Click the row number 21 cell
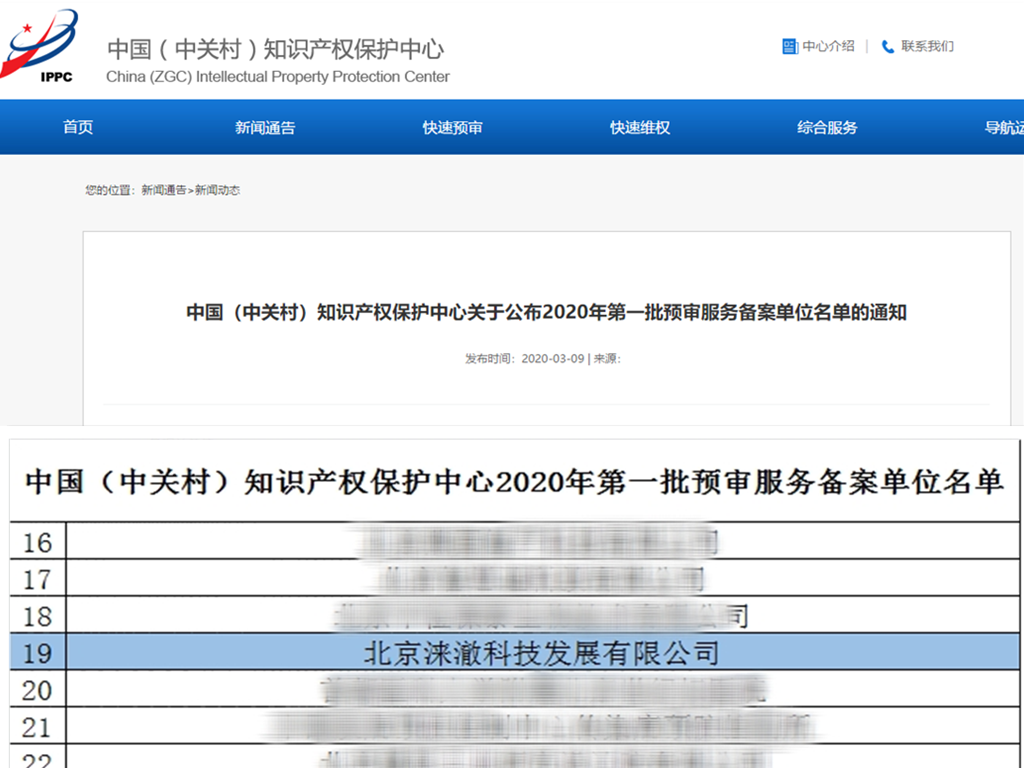The image size is (1024, 768). pyautogui.click(x=37, y=726)
